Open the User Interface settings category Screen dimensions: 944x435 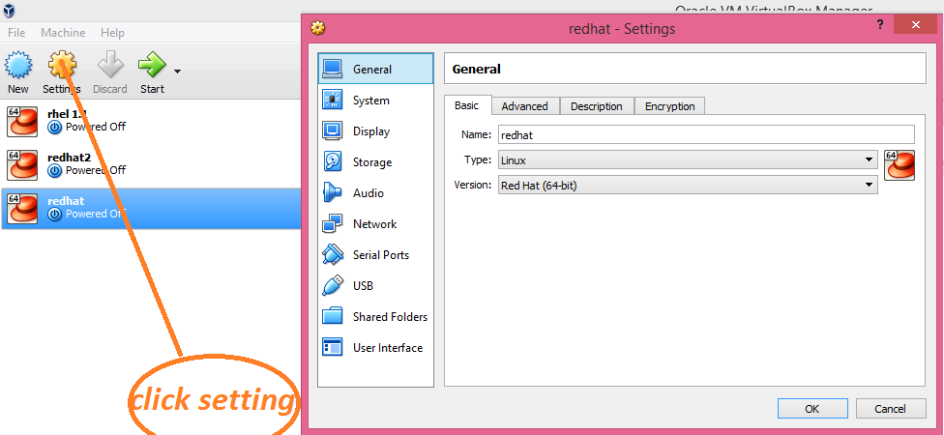(x=376, y=347)
